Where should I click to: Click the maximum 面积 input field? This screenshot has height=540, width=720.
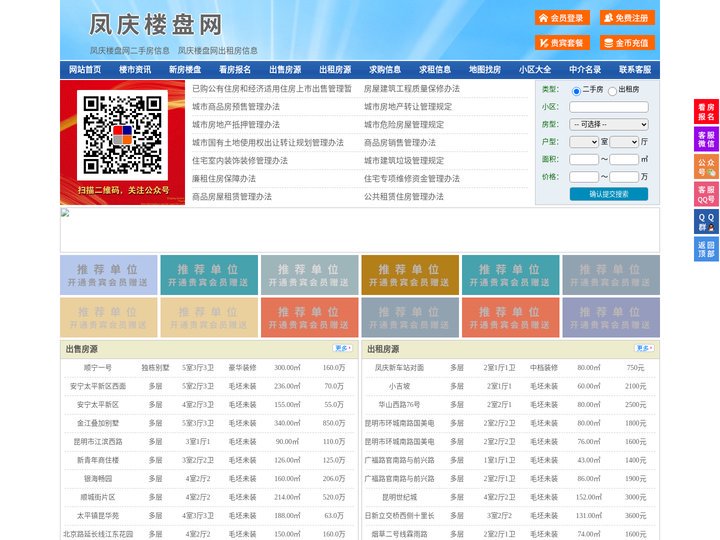click(x=624, y=159)
